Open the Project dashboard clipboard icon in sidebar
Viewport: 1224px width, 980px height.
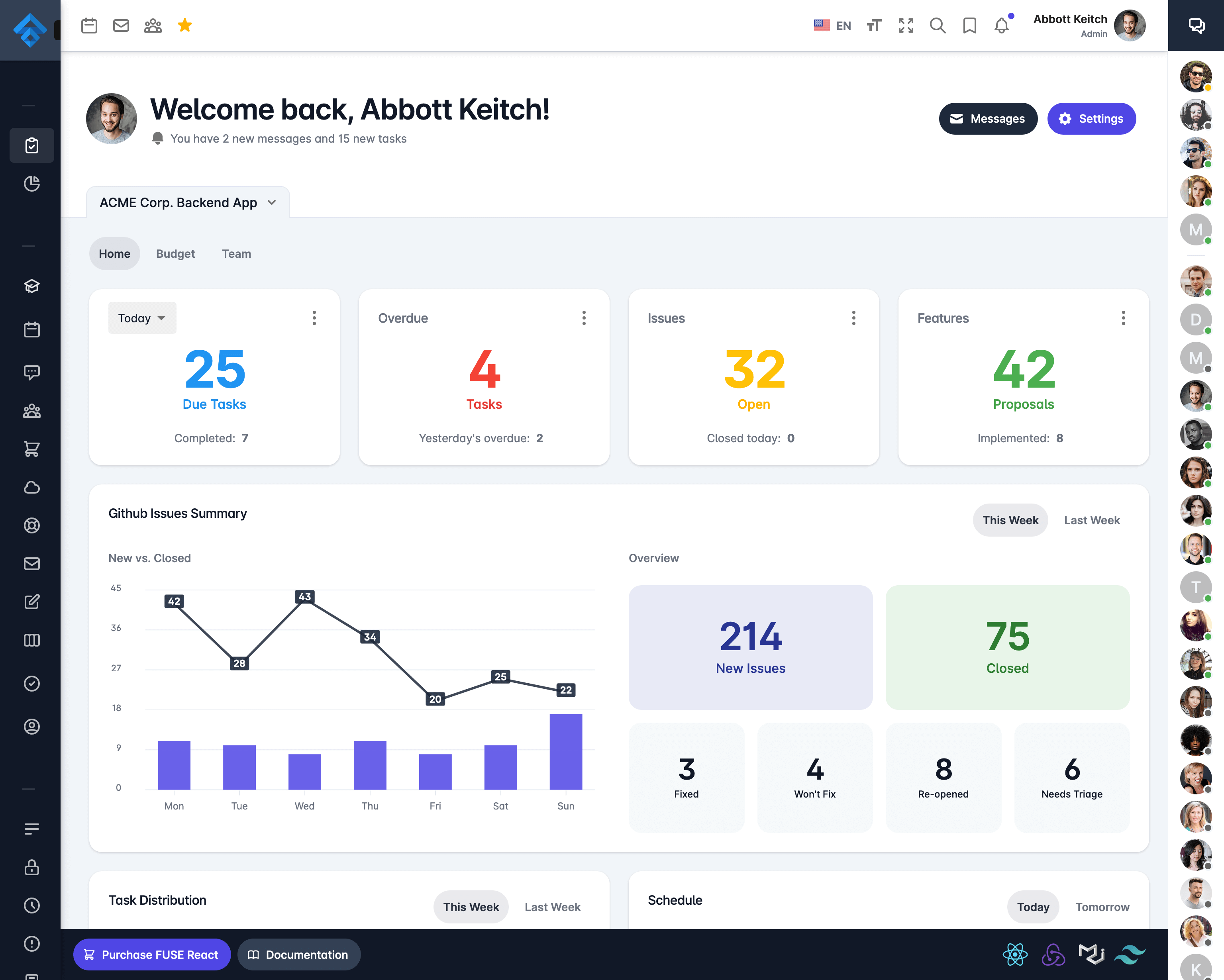[32, 145]
